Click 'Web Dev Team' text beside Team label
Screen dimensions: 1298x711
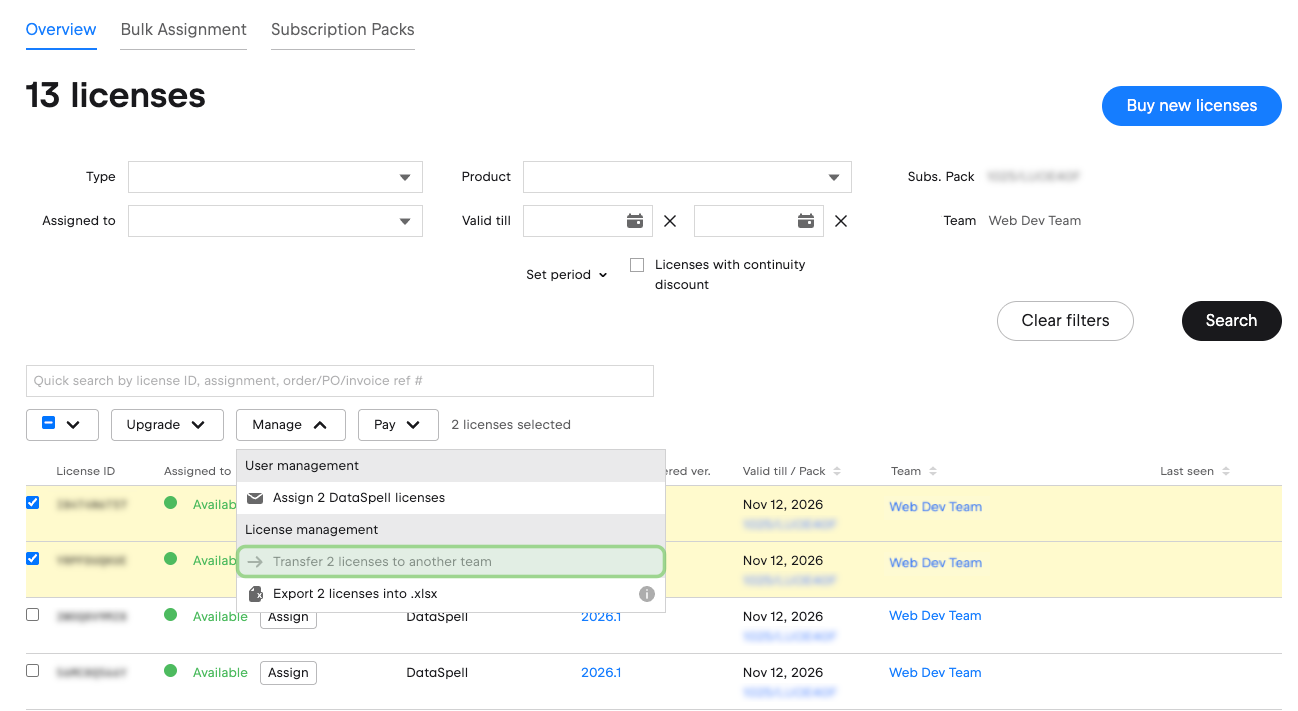click(1035, 221)
